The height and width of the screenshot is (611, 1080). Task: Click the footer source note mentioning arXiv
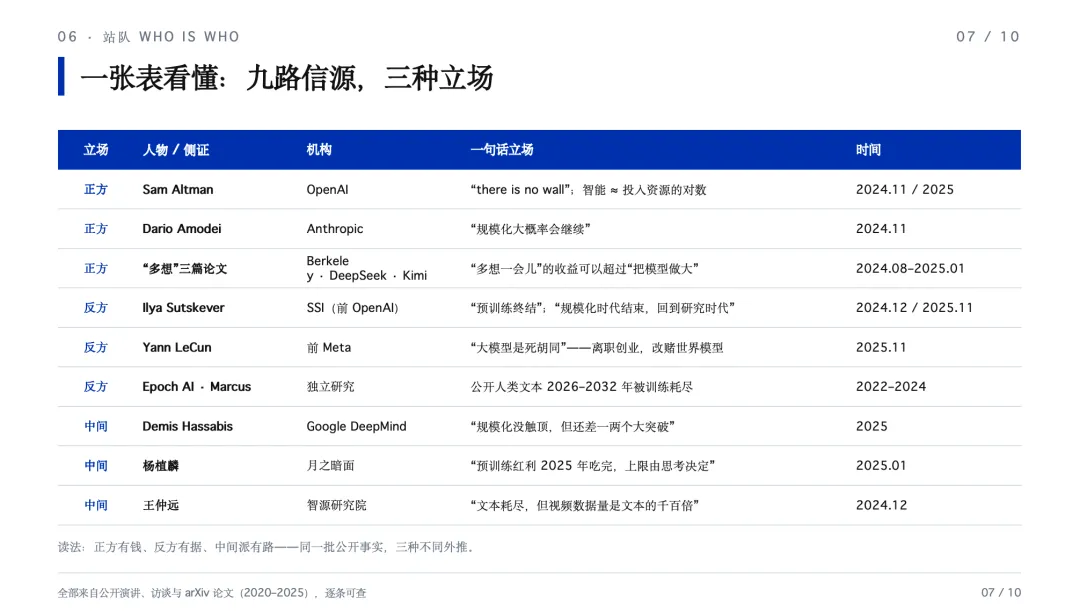[x=212, y=592]
